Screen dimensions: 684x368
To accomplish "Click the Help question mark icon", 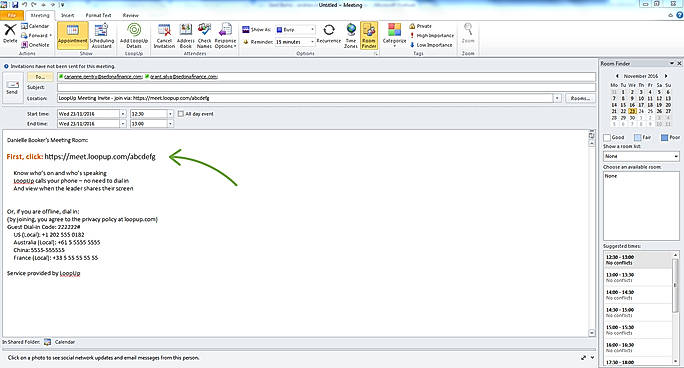I will click(679, 15).
